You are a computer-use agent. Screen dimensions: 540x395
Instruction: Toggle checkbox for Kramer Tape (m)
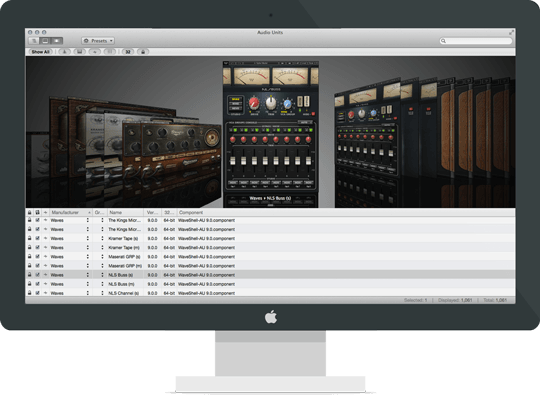tap(38, 247)
